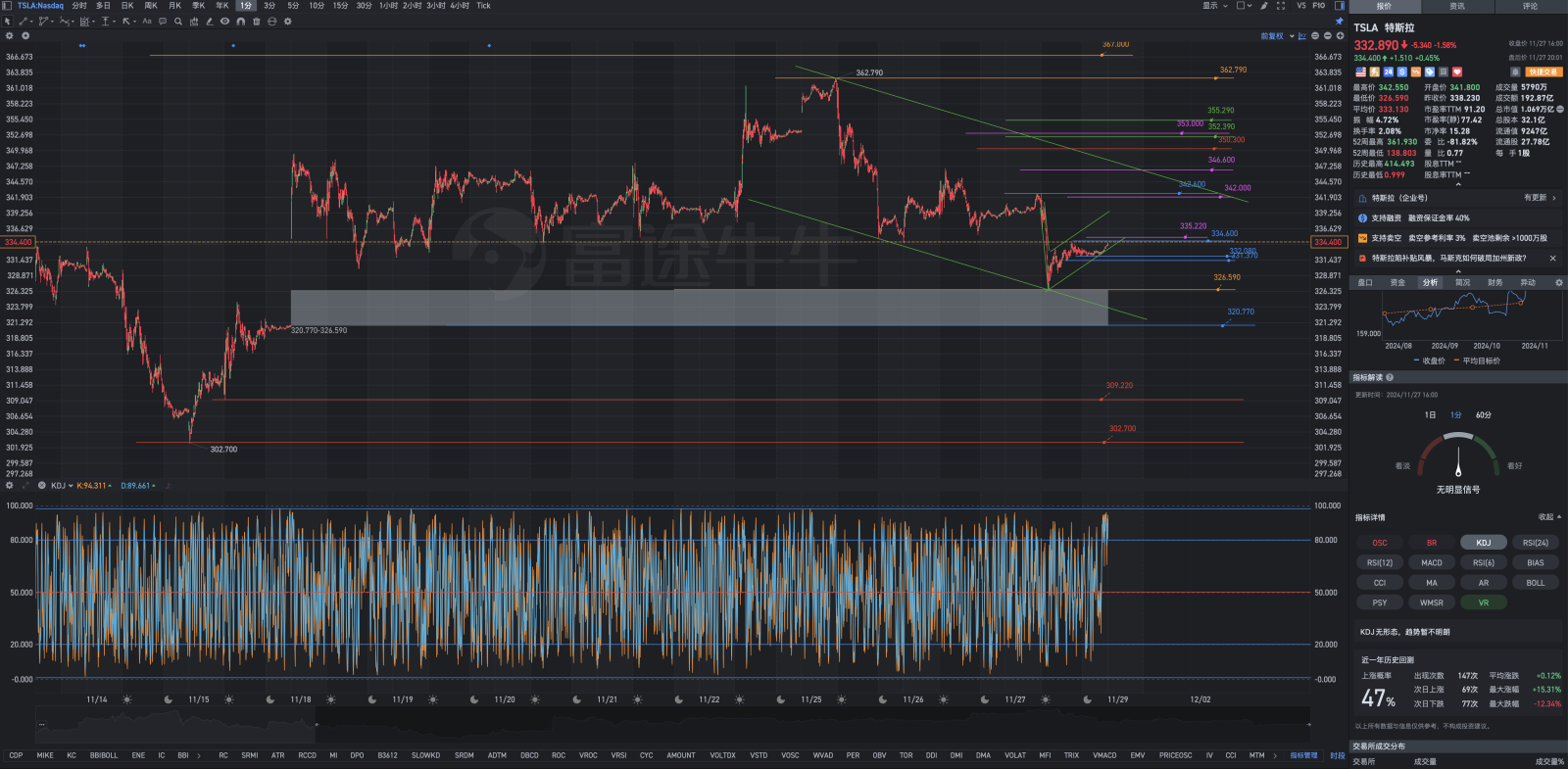Open drawing toolbar settings gear
The height and width of the screenshot is (769, 1568).
coord(288,22)
